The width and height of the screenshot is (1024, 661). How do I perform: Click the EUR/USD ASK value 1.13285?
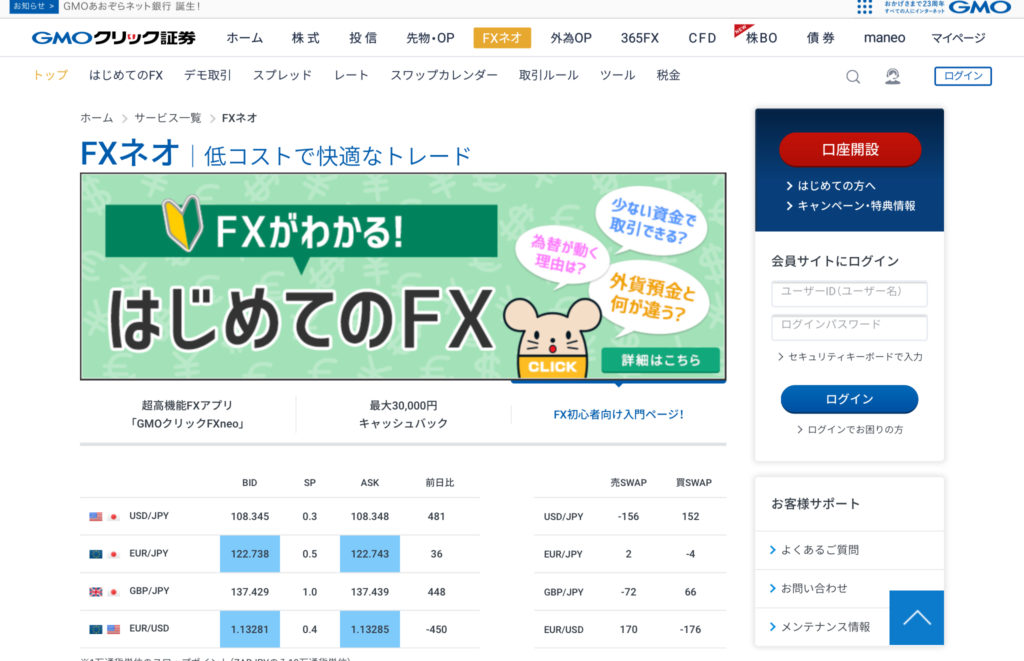coord(370,630)
